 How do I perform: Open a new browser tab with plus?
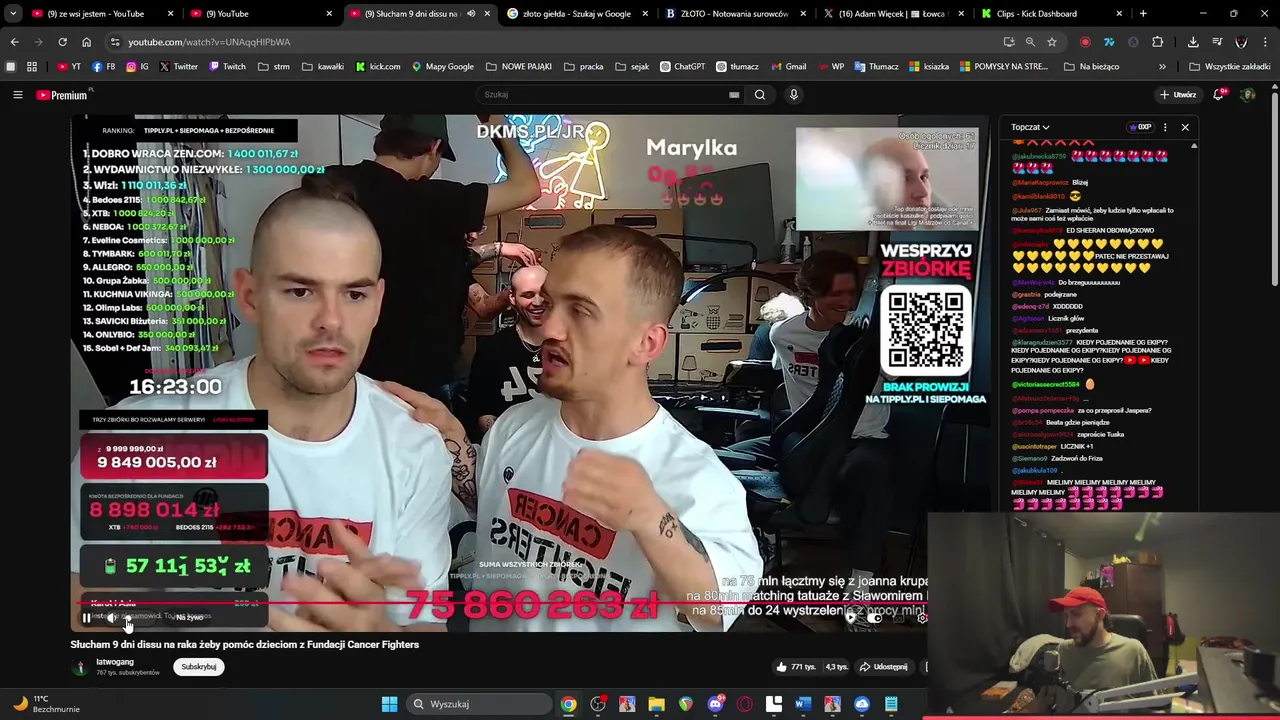1143,14
